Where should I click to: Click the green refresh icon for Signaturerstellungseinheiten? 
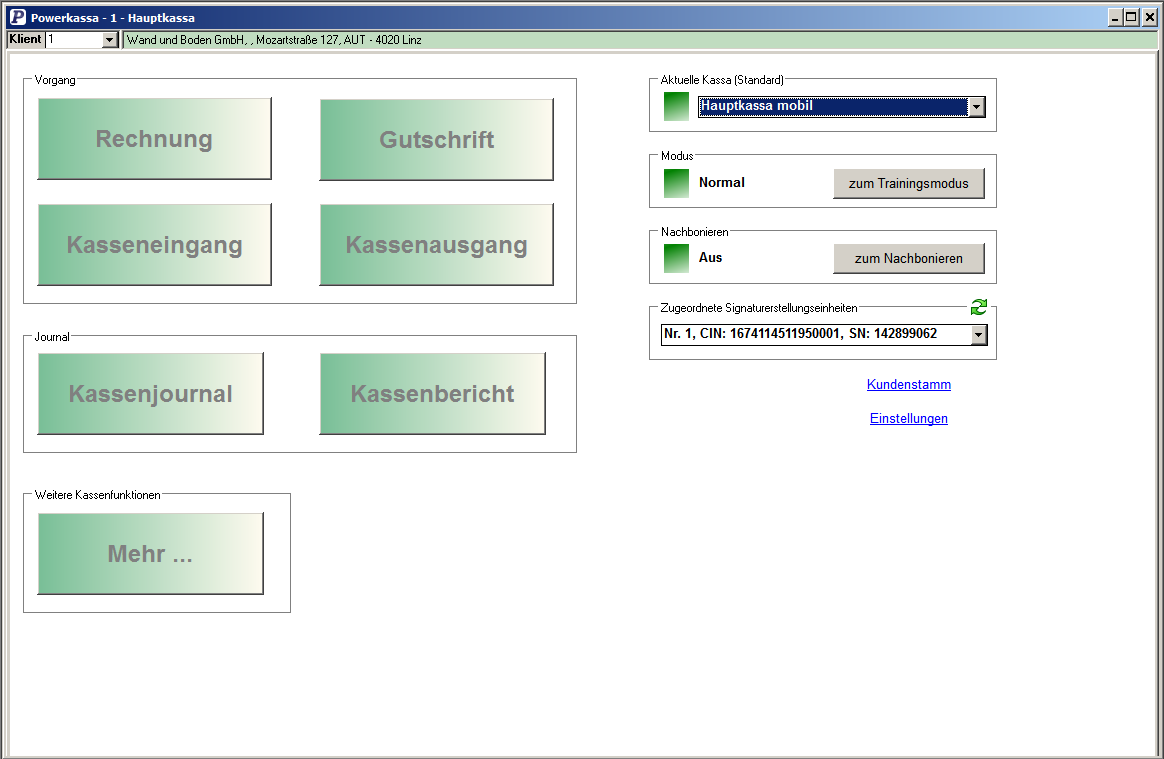pyautogui.click(x=978, y=307)
